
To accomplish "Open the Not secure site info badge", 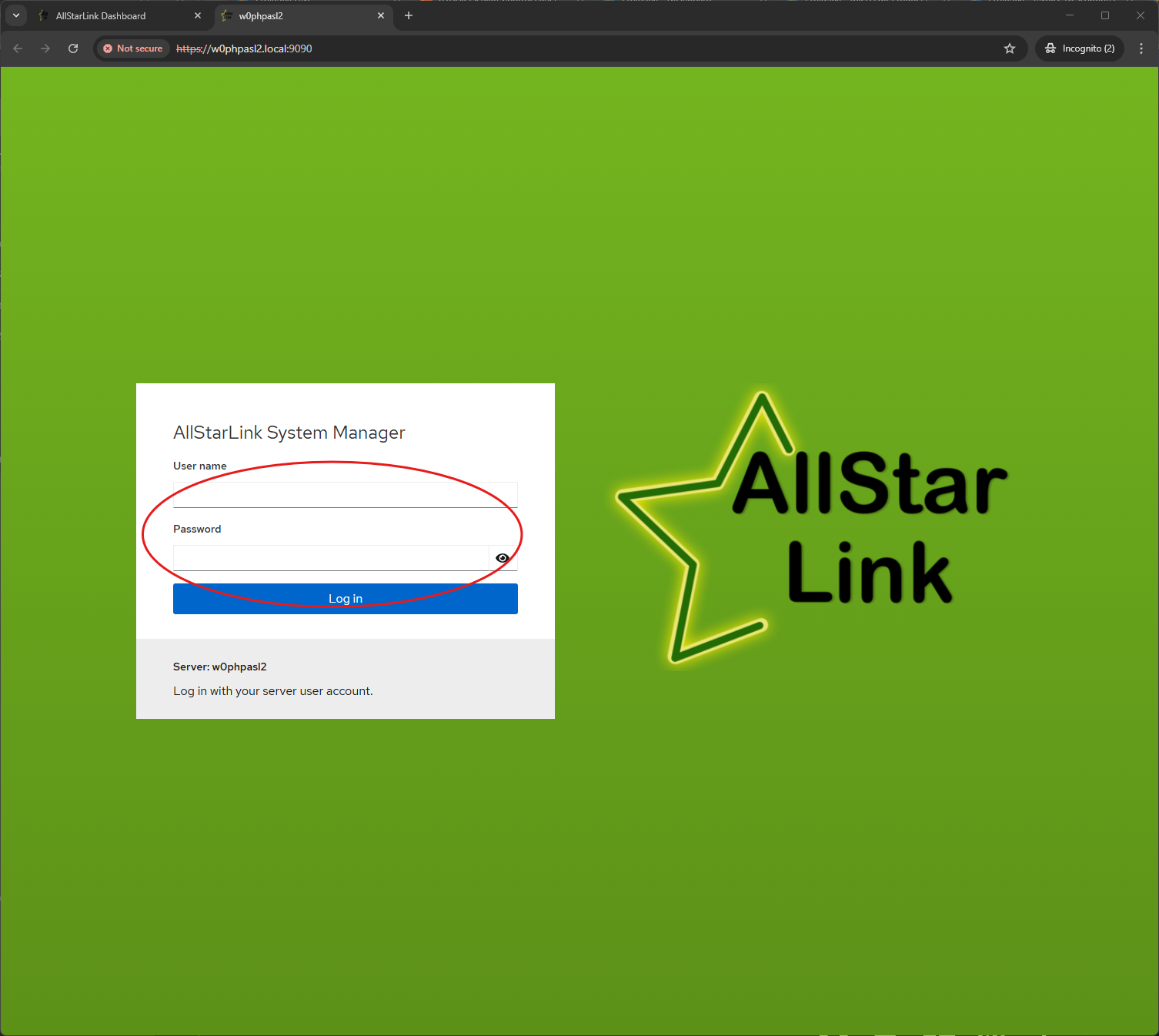I will click(x=133, y=48).
